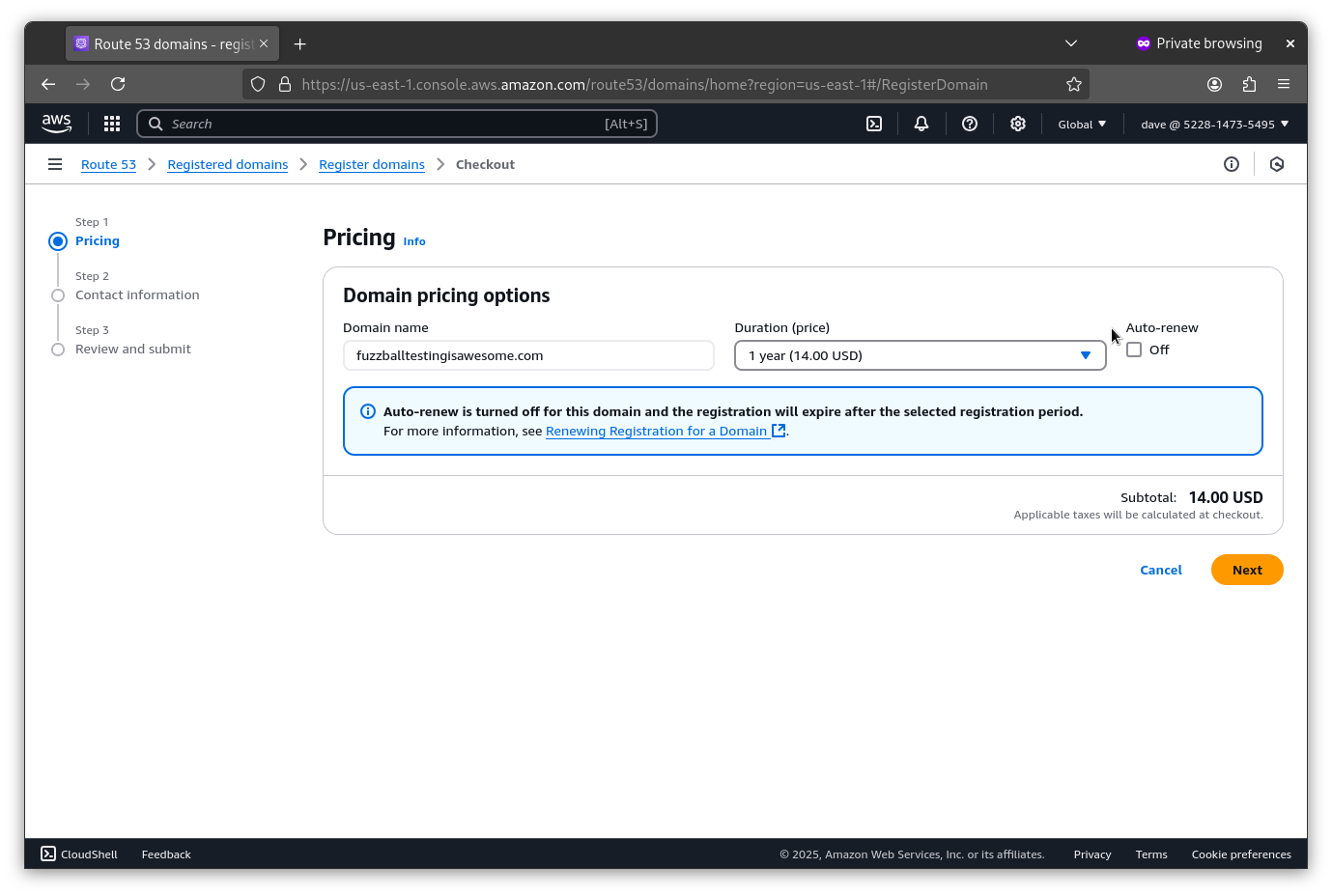Open Feedback in the footer

pos(166,854)
